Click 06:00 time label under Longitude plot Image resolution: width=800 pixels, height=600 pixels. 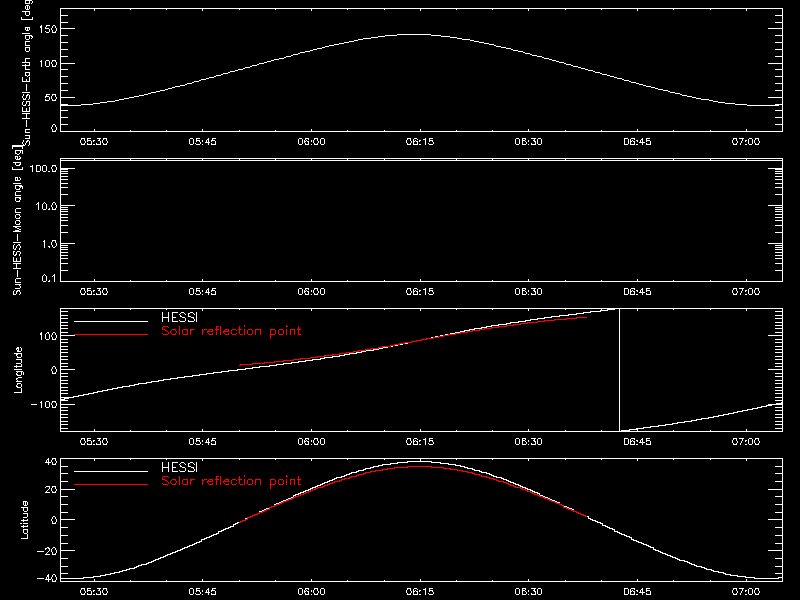[311, 442]
